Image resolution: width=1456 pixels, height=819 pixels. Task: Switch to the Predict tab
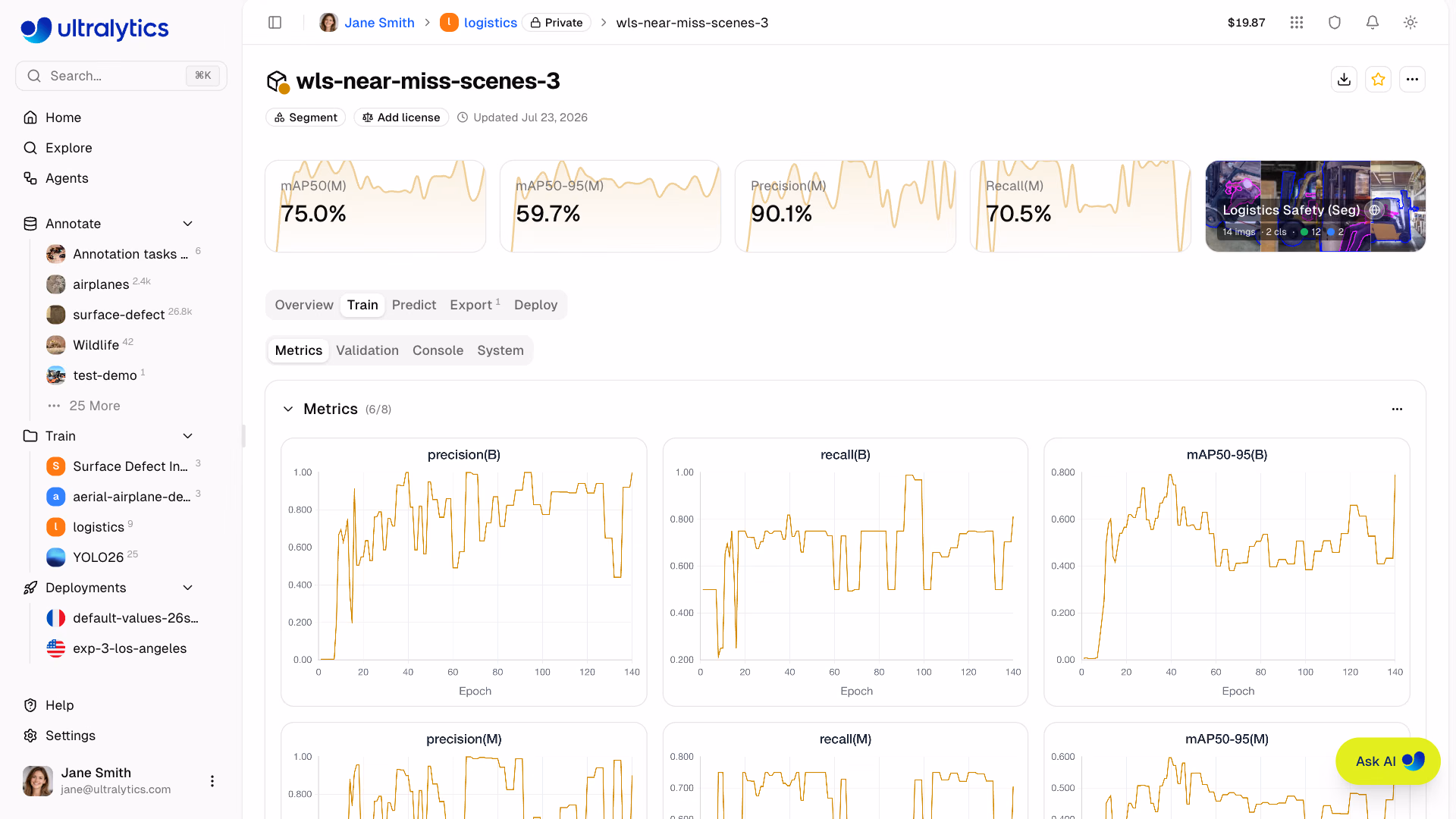pos(414,305)
